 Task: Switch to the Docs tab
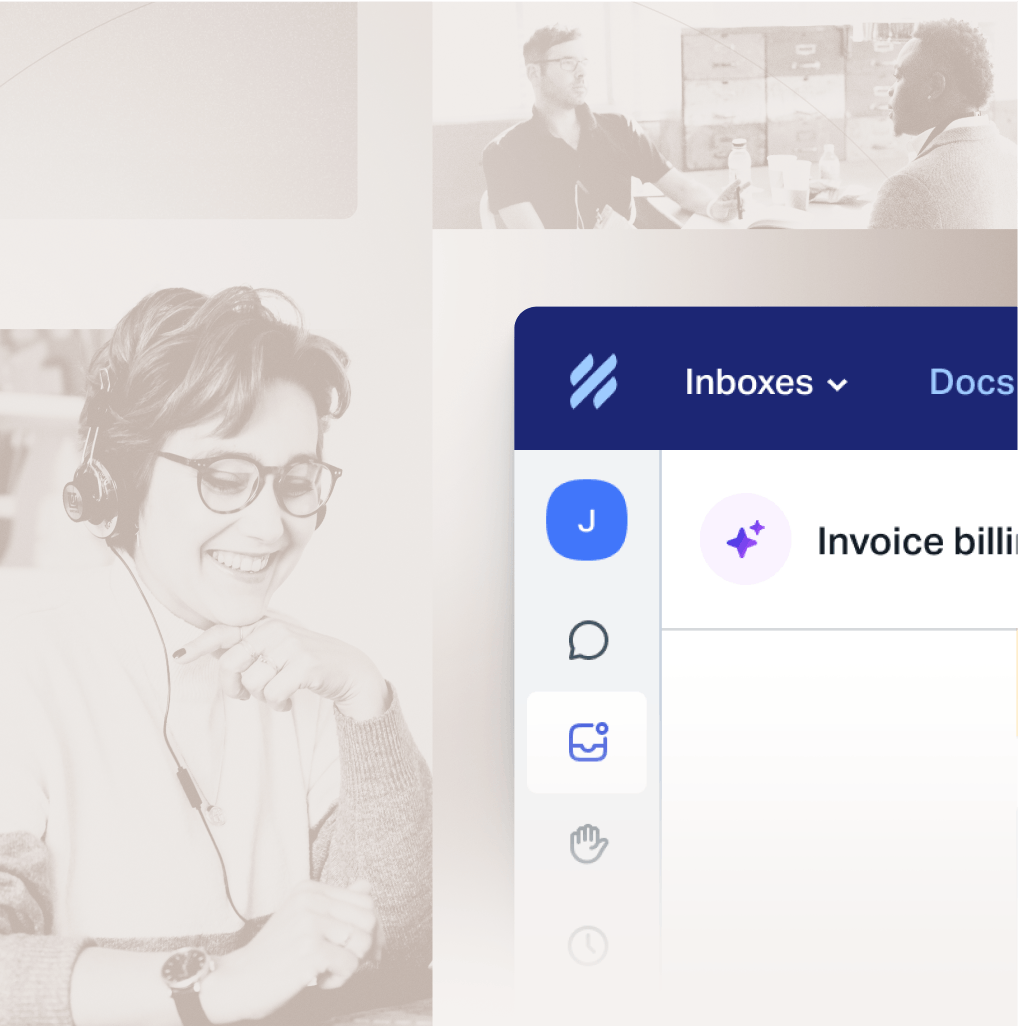[x=971, y=382]
